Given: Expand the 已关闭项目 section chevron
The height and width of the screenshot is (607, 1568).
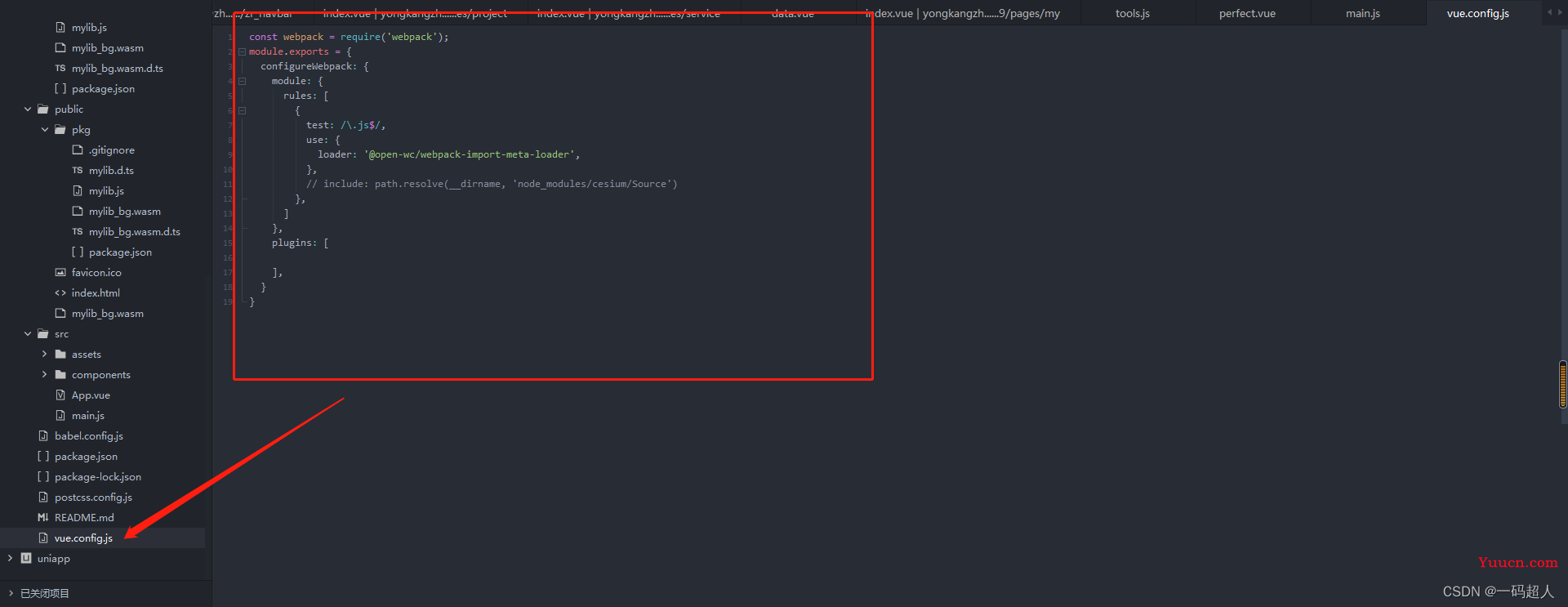Looking at the screenshot, I should 11,594.
